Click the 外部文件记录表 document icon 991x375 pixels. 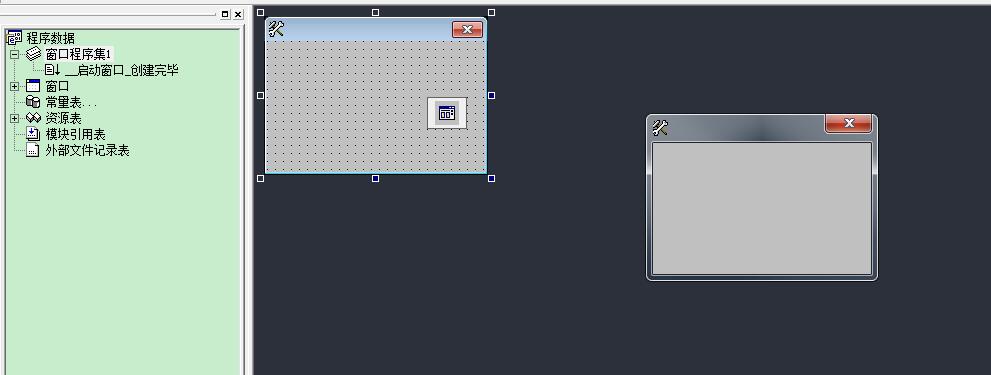(33, 151)
